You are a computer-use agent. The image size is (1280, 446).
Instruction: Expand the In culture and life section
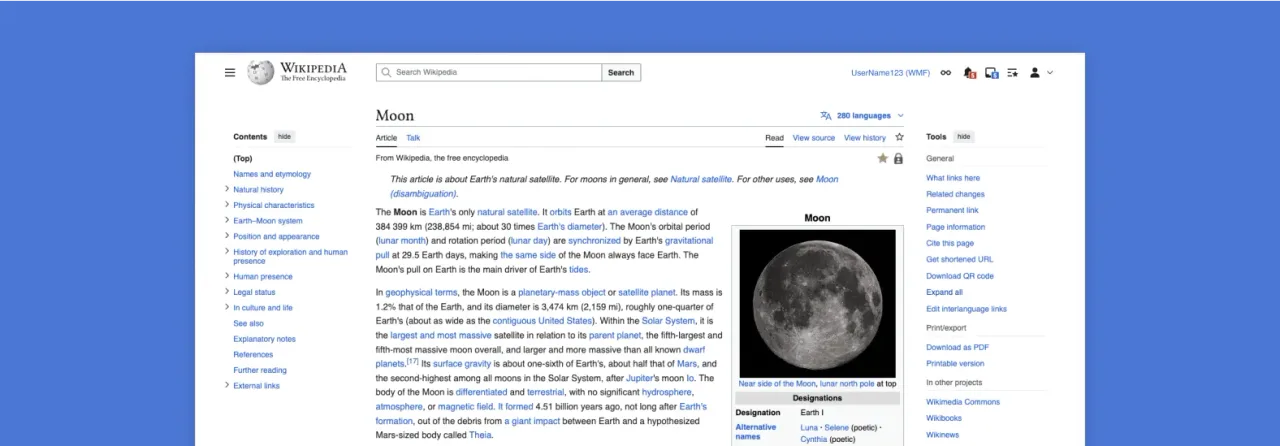point(227,307)
